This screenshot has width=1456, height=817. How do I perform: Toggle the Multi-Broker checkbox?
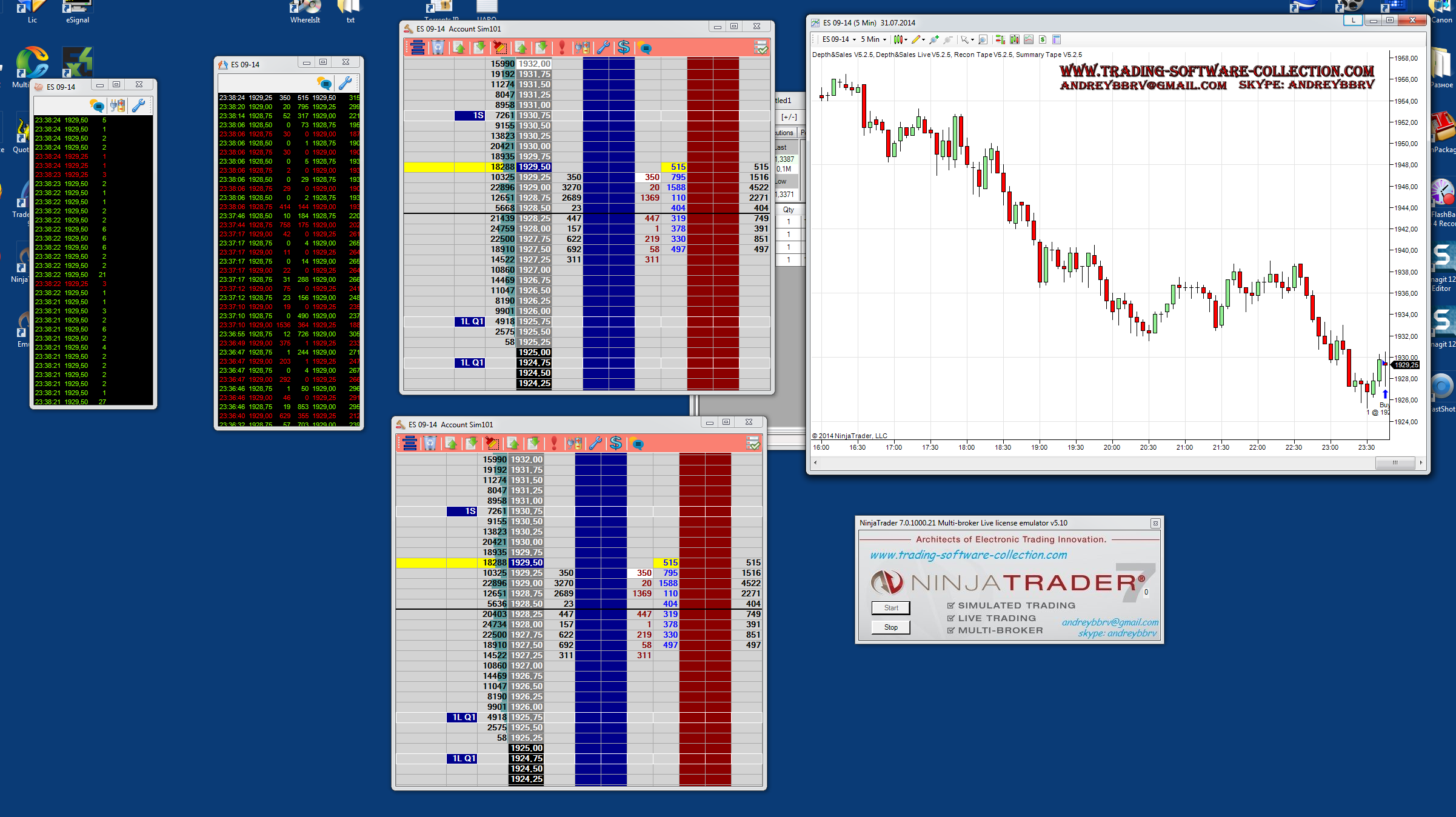click(x=951, y=630)
